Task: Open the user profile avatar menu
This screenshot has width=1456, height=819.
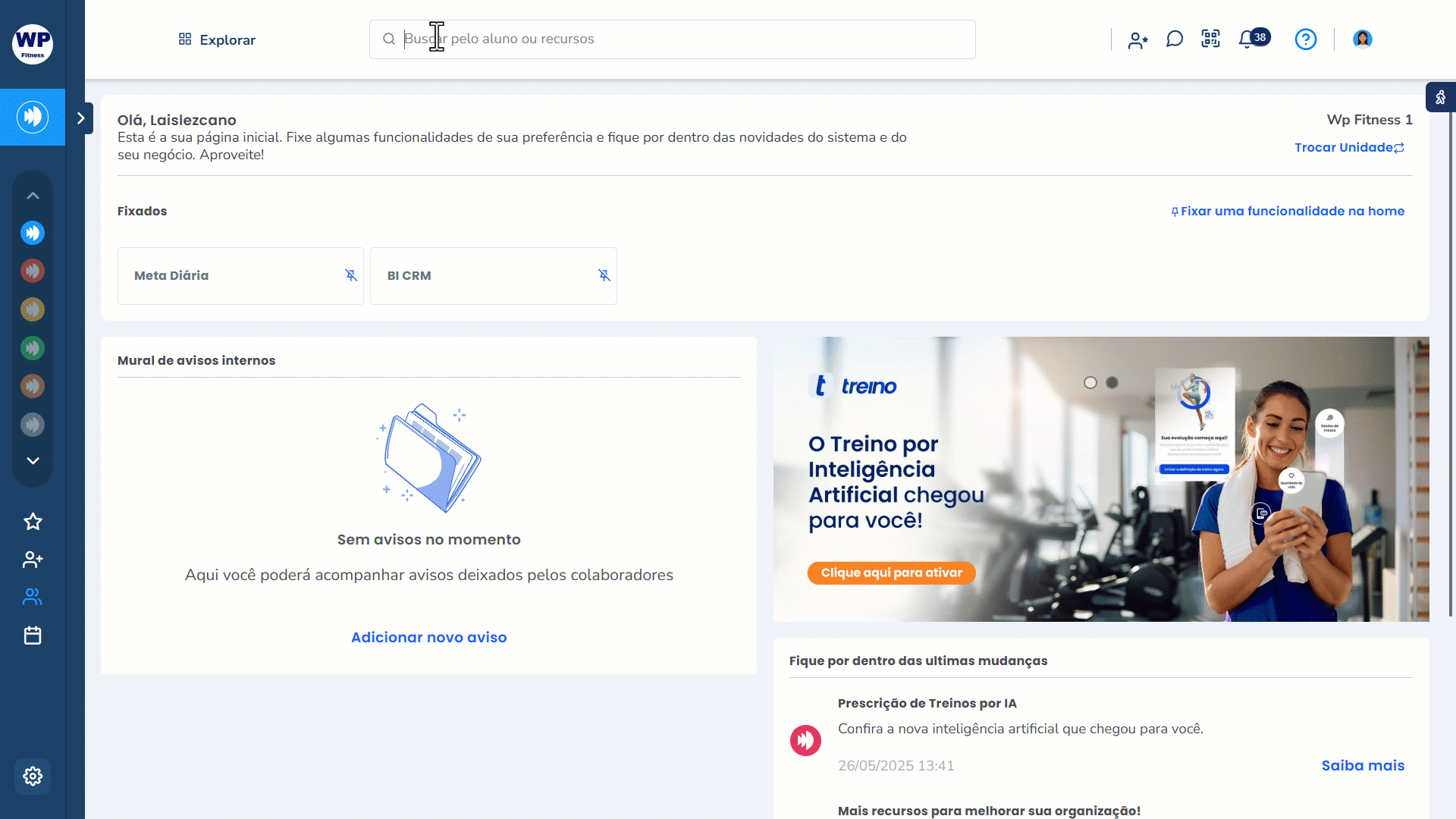Action: point(1362,39)
